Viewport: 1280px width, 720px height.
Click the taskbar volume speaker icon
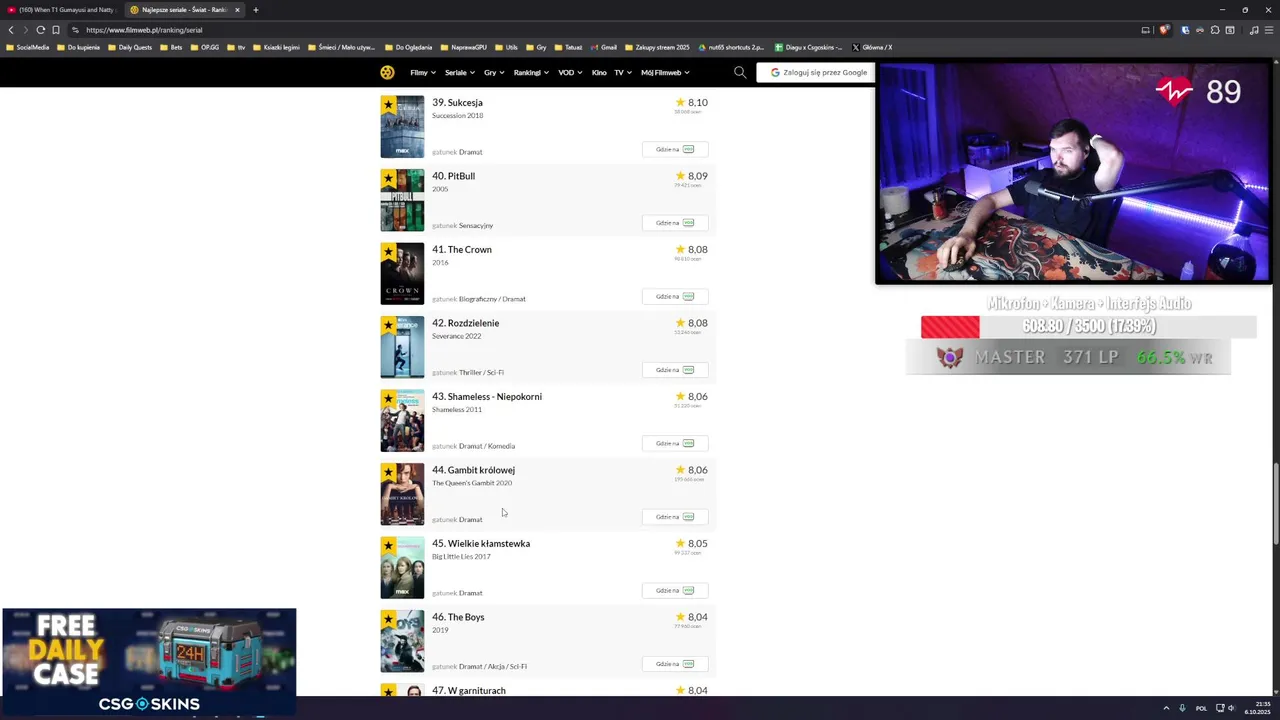pos(1231,708)
